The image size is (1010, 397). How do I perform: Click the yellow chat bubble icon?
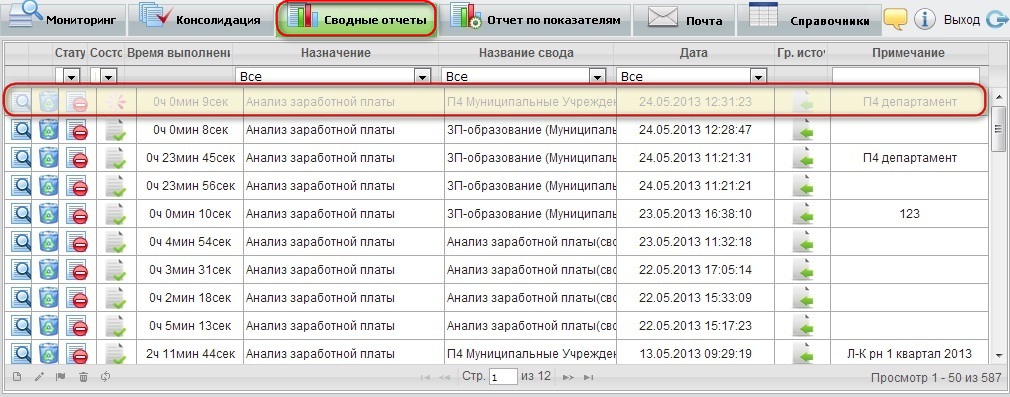click(895, 19)
